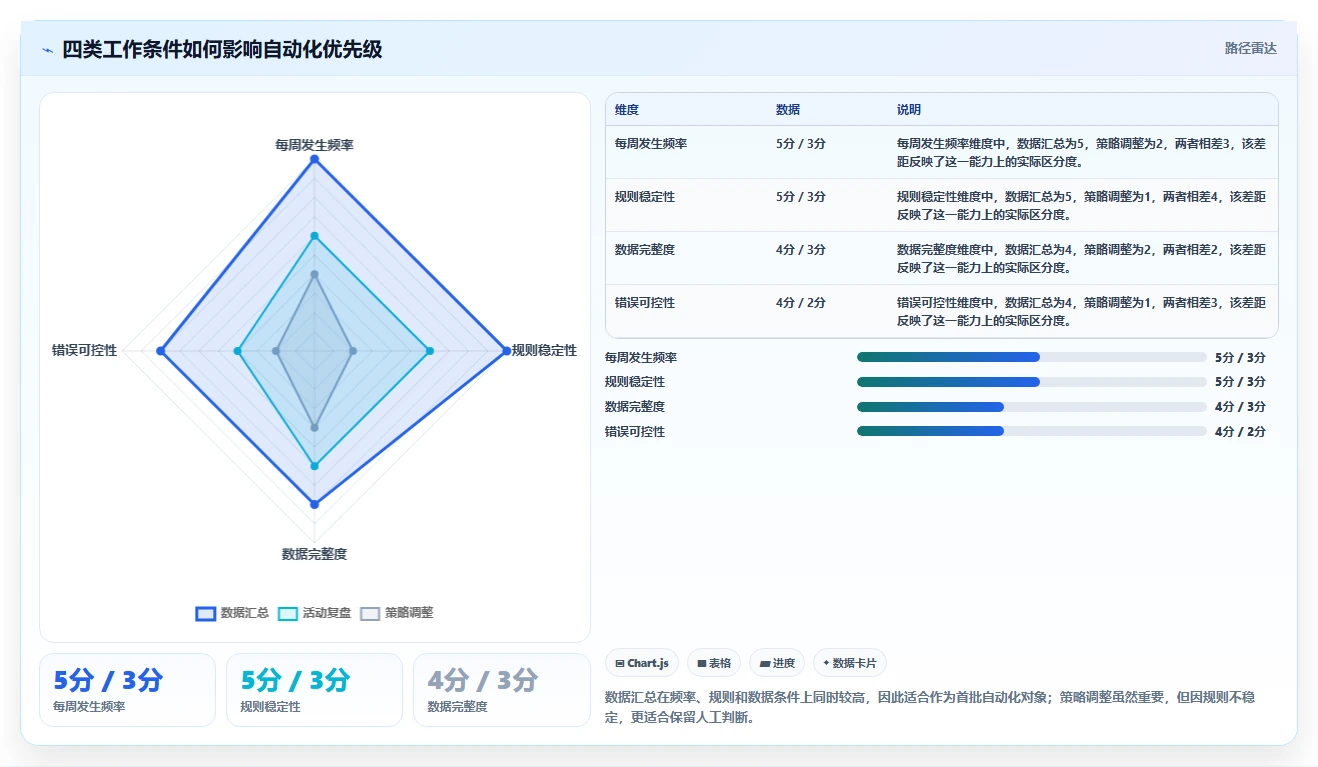
Task: Click the 数据完整度 progress bar
Action: (x=1032, y=407)
